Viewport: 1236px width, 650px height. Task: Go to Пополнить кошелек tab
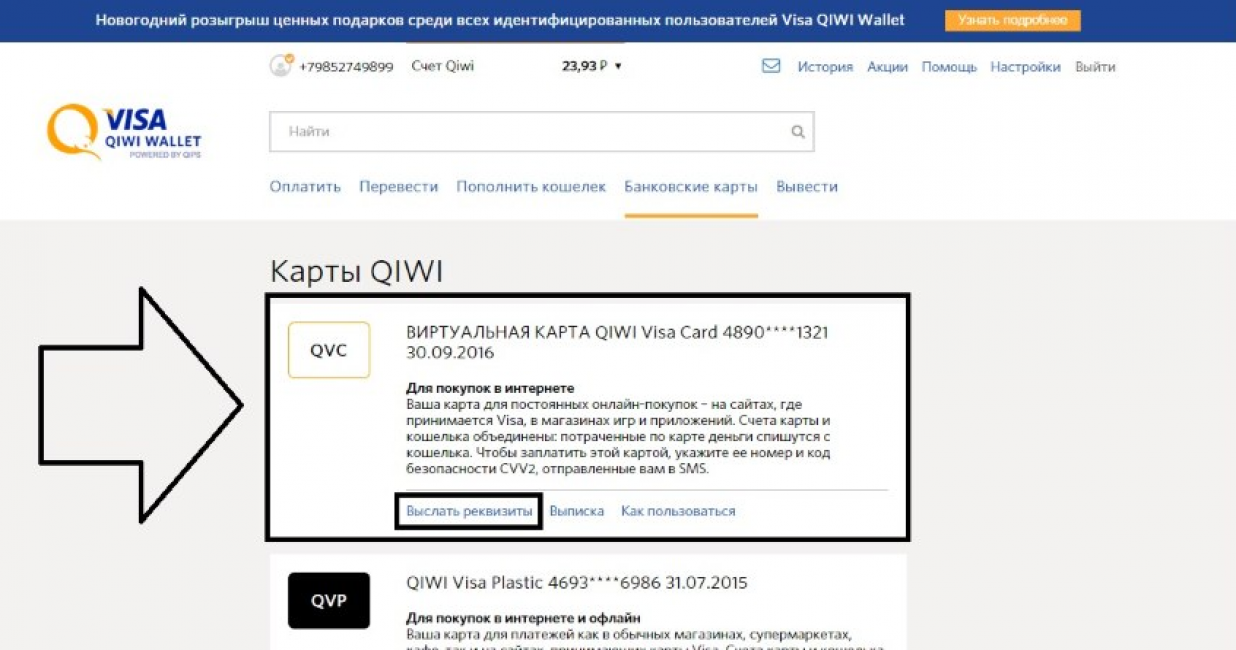point(531,187)
